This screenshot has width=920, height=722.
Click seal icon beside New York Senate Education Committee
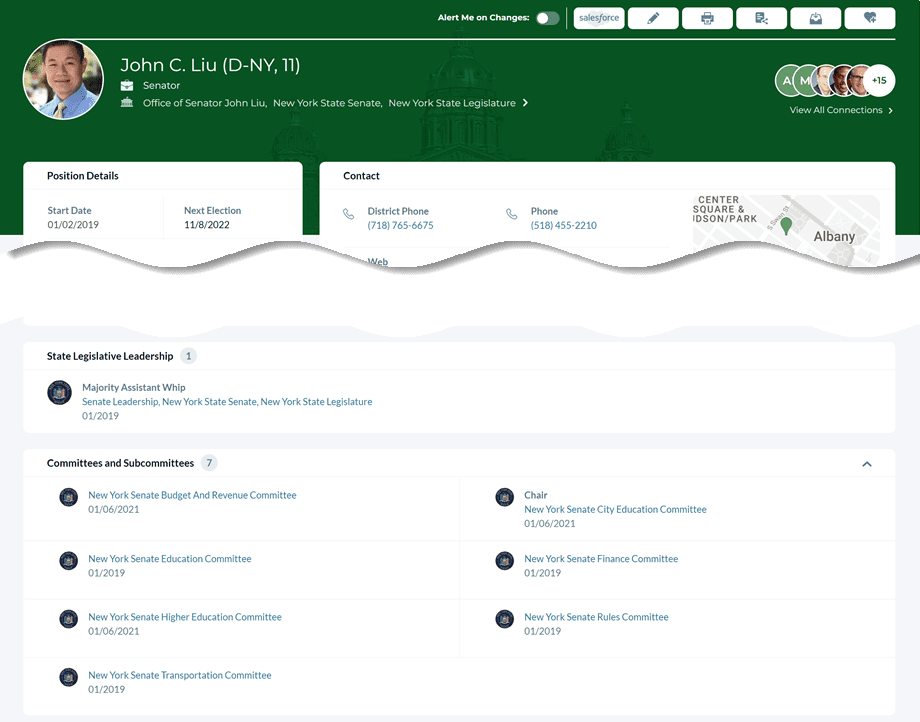point(69,561)
